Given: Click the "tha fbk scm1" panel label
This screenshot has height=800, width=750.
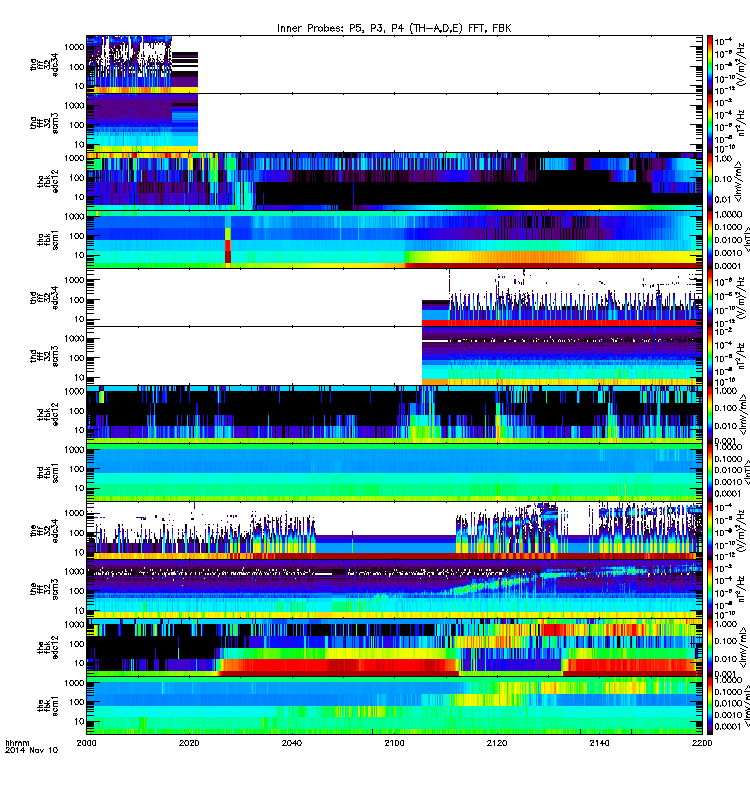Looking at the screenshot, I should point(48,240).
